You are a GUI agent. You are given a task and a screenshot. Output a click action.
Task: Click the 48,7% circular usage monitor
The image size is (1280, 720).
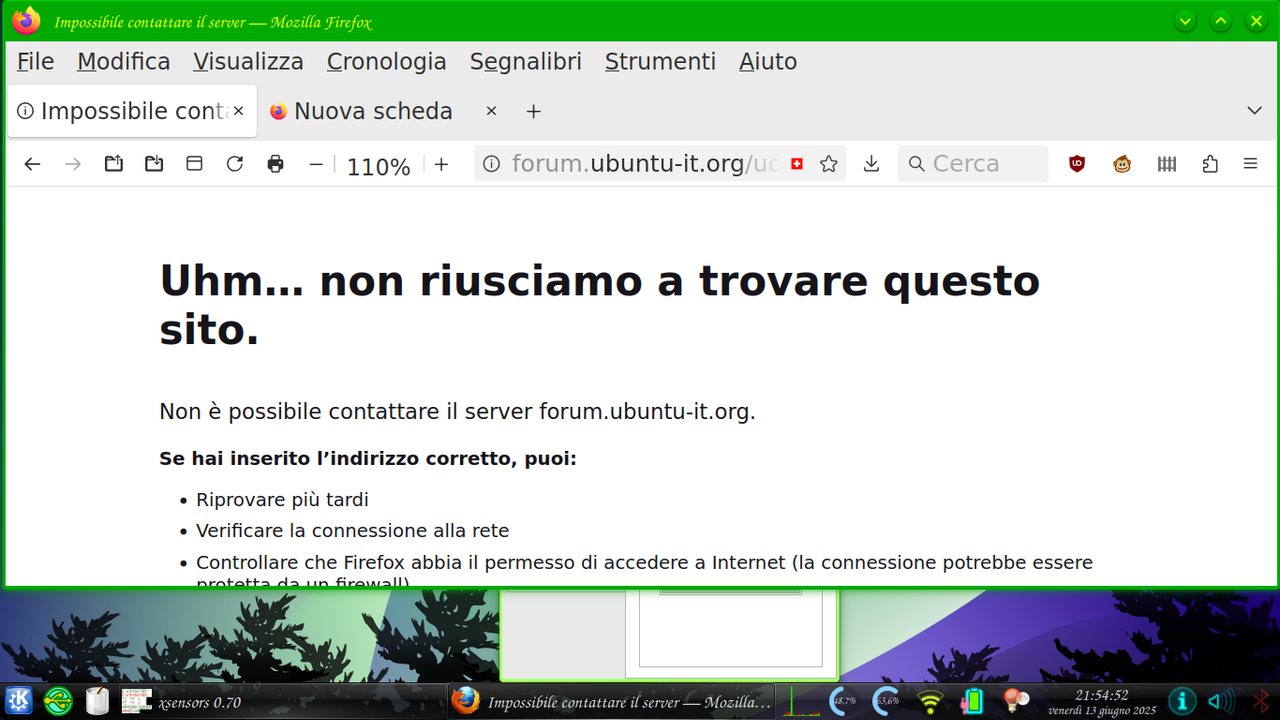[x=844, y=701]
